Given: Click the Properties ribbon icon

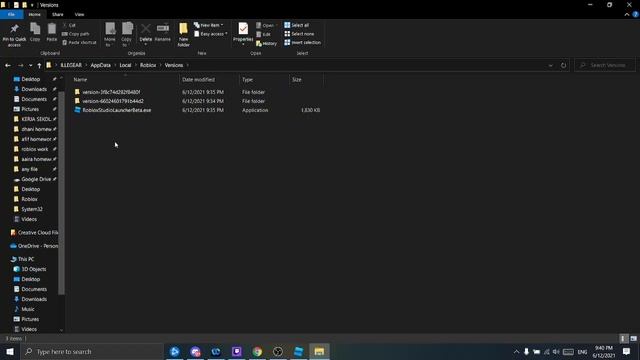Looking at the screenshot, I should tap(243, 33).
